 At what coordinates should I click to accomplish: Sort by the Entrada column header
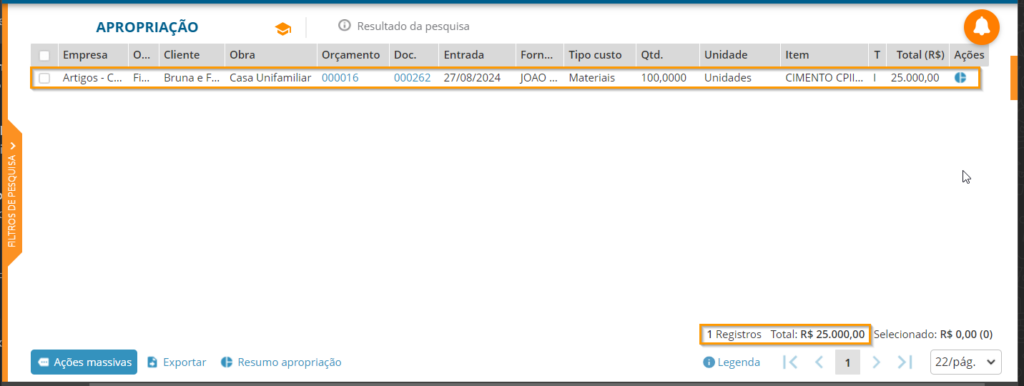click(463, 55)
